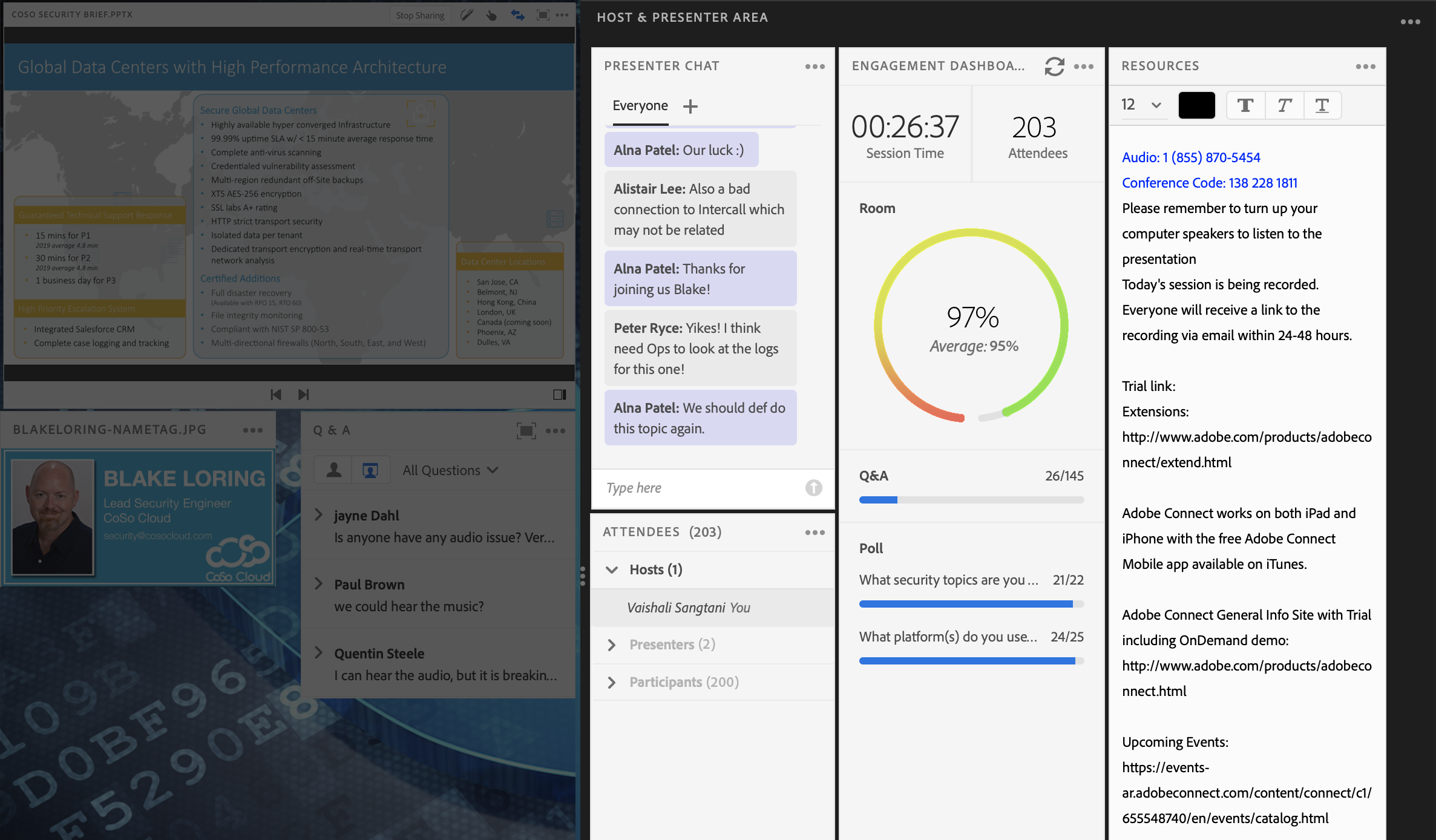
Task: Click the Stop Sharing button
Action: pyautogui.click(x=420, y=15)
